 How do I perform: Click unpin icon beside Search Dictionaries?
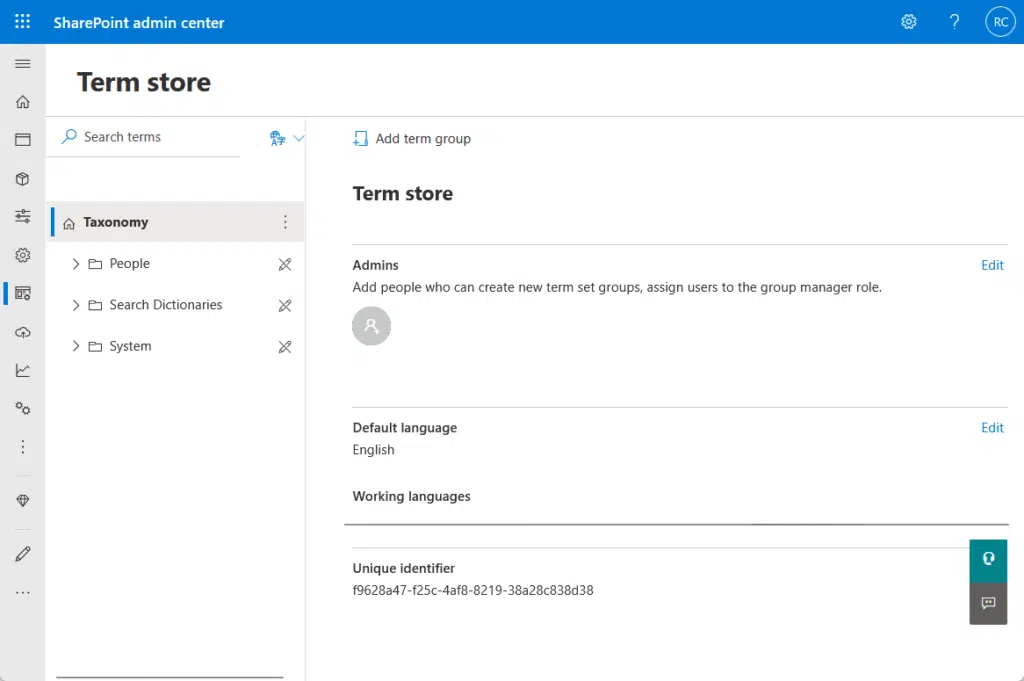tap(285, 305)
